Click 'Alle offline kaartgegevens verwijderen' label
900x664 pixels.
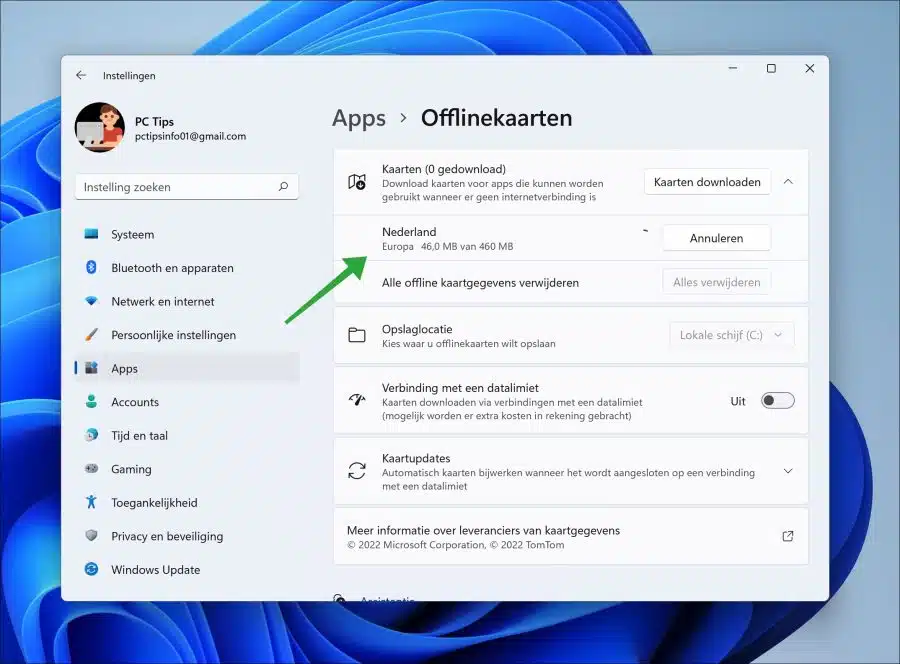coord(480,283)
